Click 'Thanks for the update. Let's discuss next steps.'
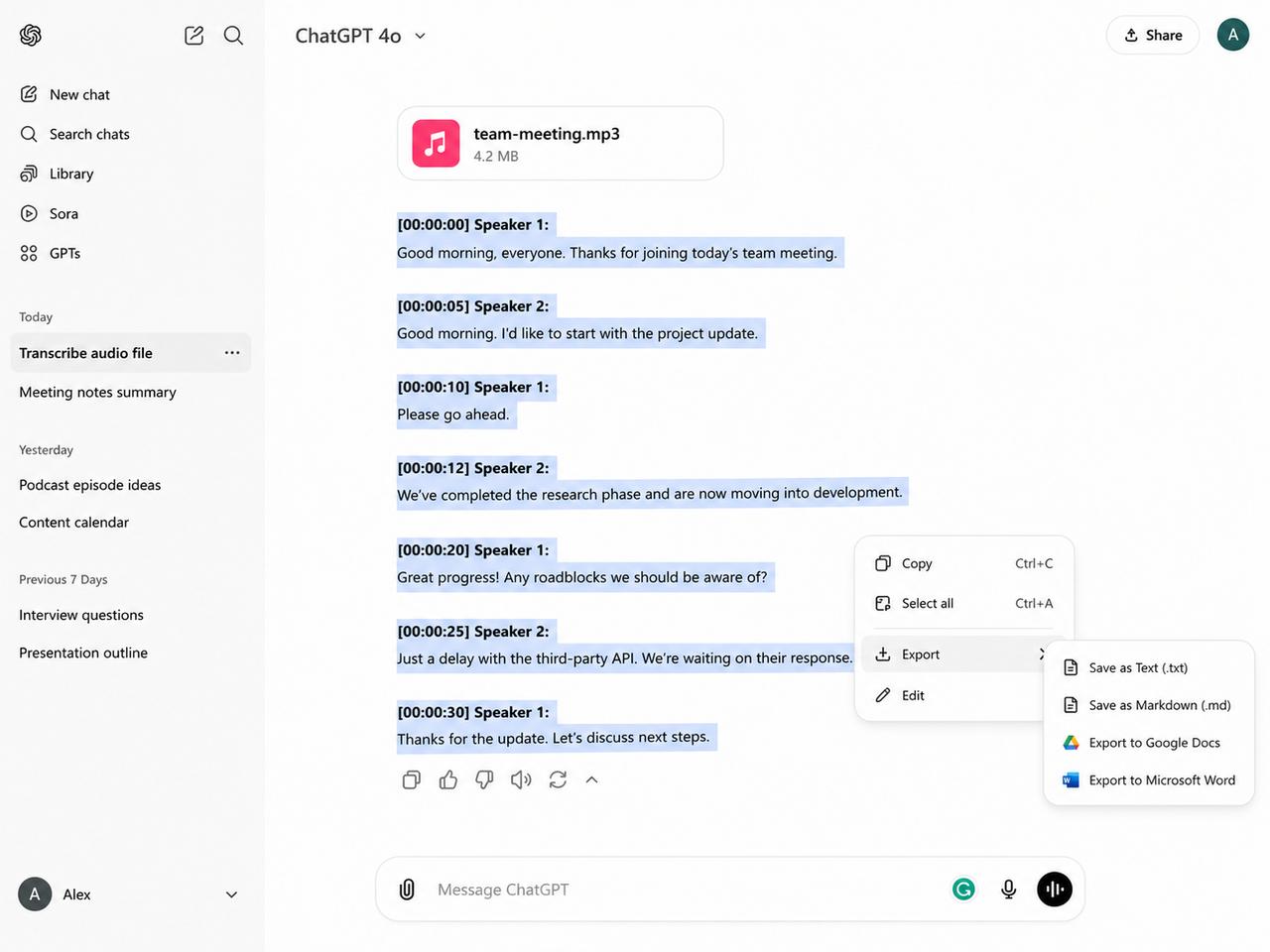Viewport: 1270px width, 952px height. (x=554, y=738)
